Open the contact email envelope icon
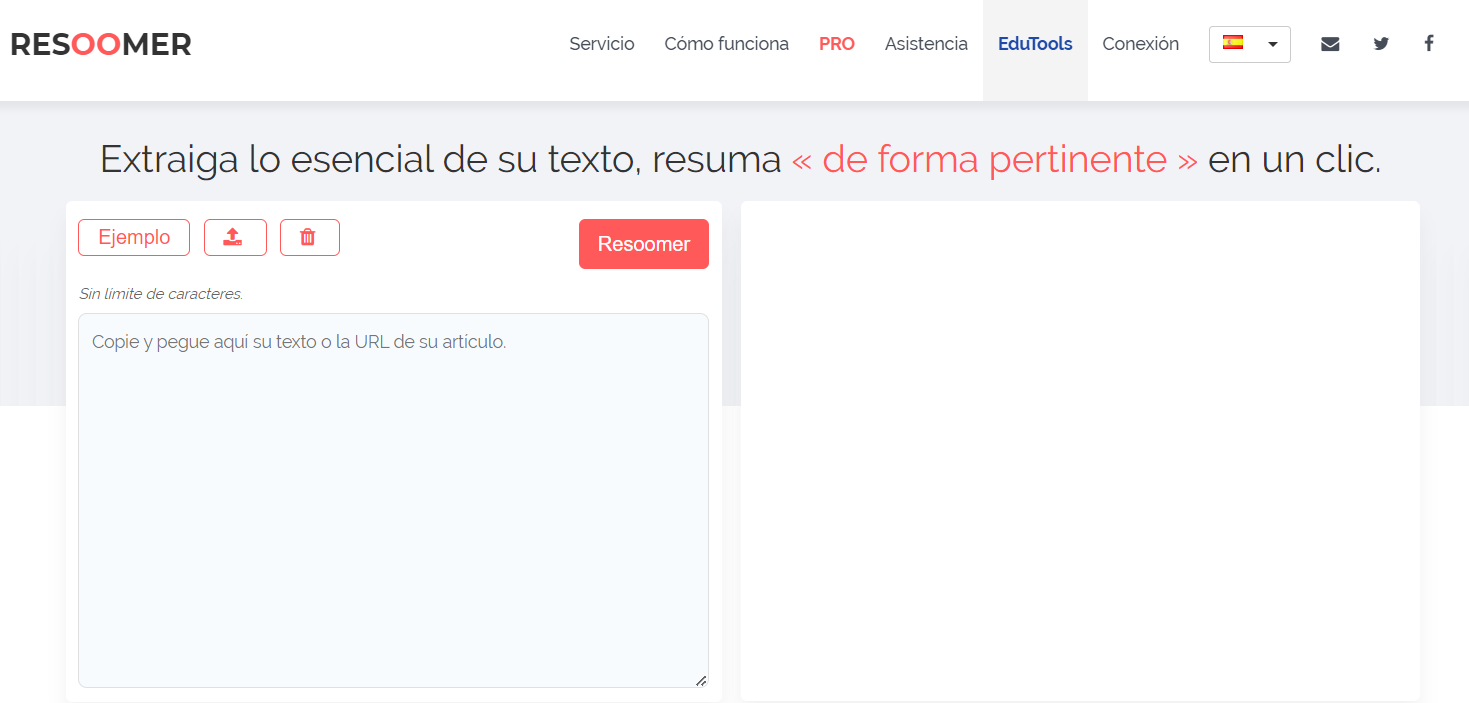Screen dimensions: 1469x703 click(x=1330, y=43)
